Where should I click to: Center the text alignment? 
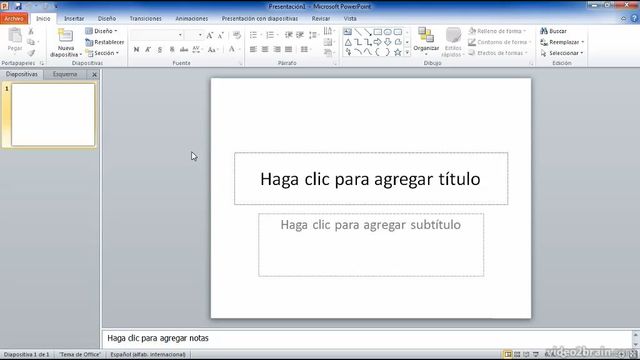(x=265, y=49)
